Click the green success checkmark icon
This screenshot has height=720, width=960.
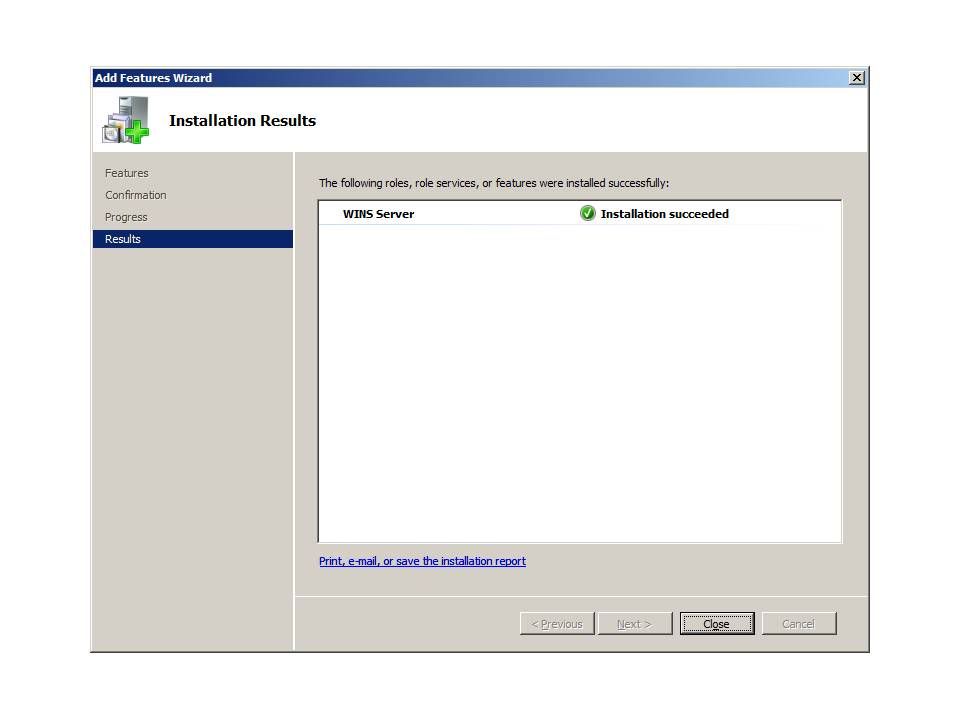(x=588, y=213)
